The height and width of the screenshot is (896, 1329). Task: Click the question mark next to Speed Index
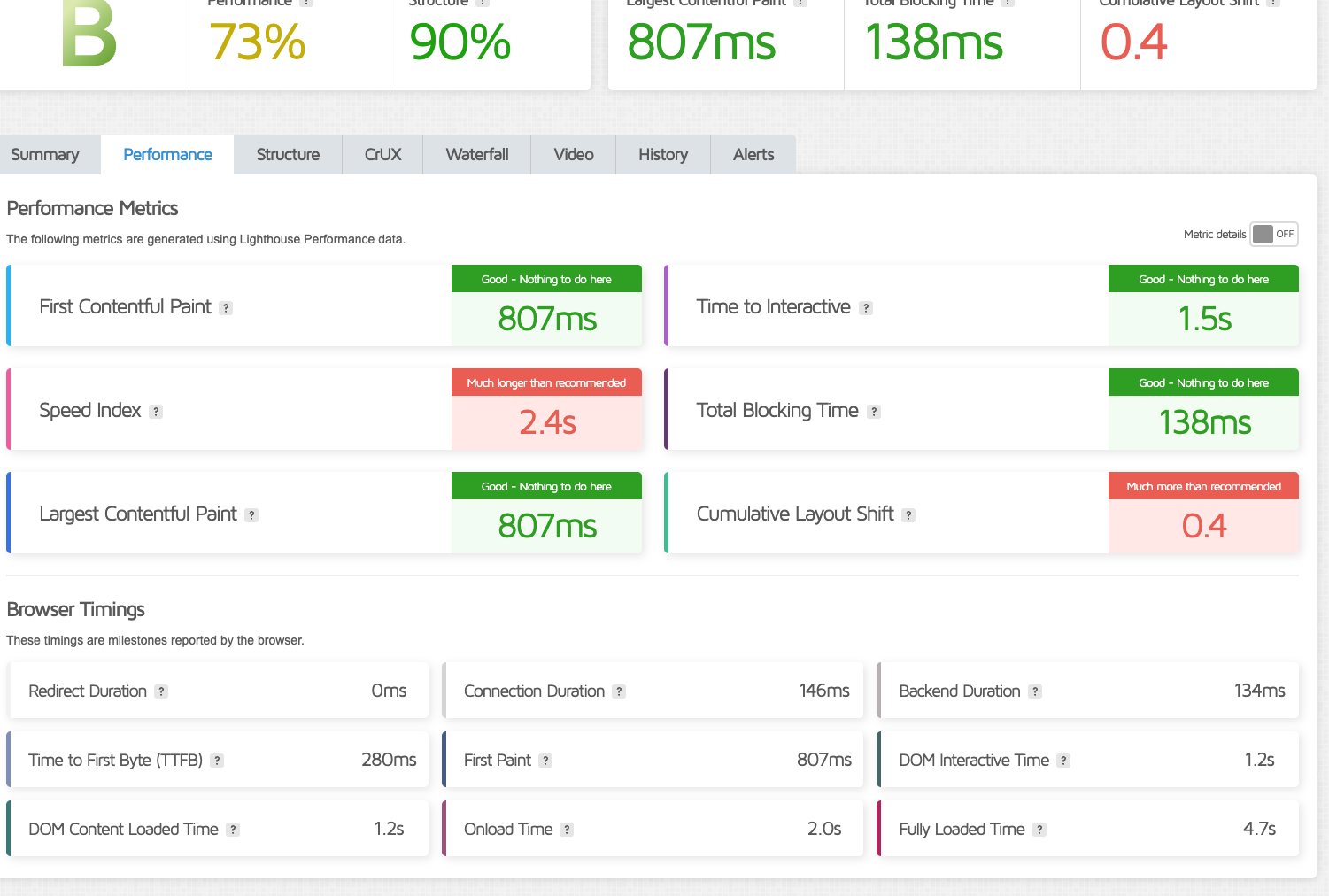156,412
